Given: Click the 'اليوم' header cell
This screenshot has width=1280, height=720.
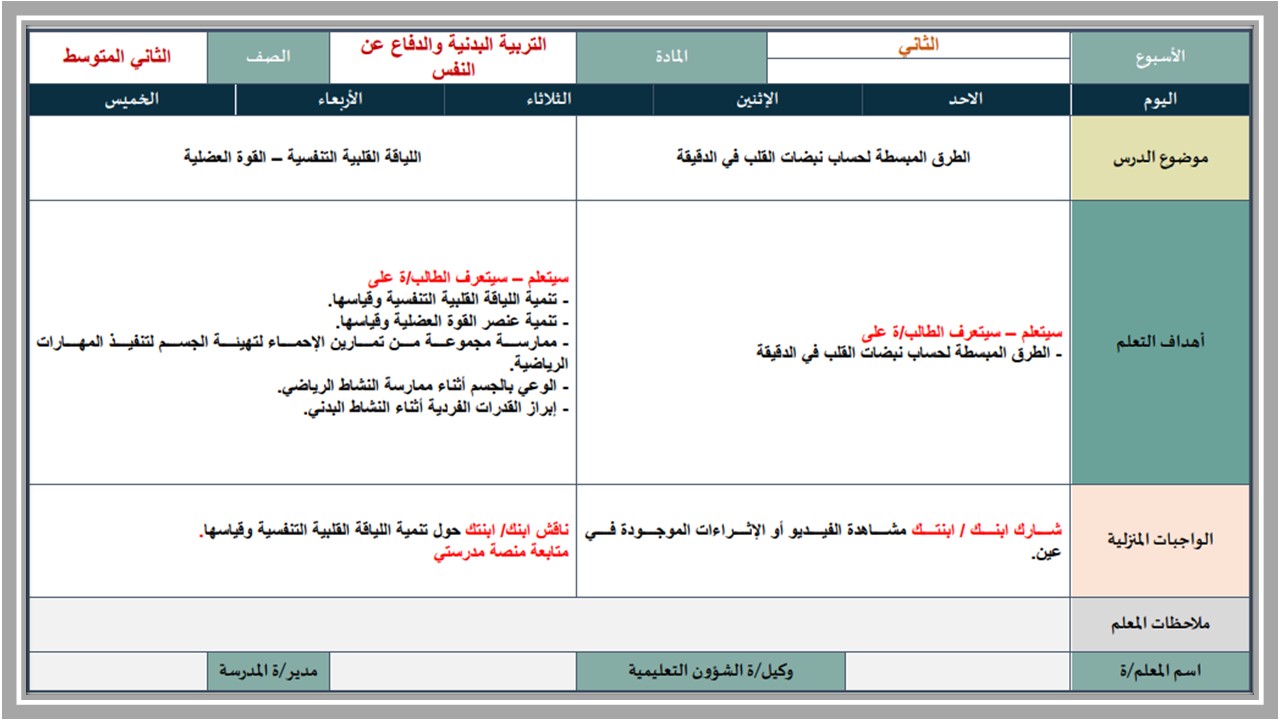Looking at the screenshot, I should (x=1160, y=100).
